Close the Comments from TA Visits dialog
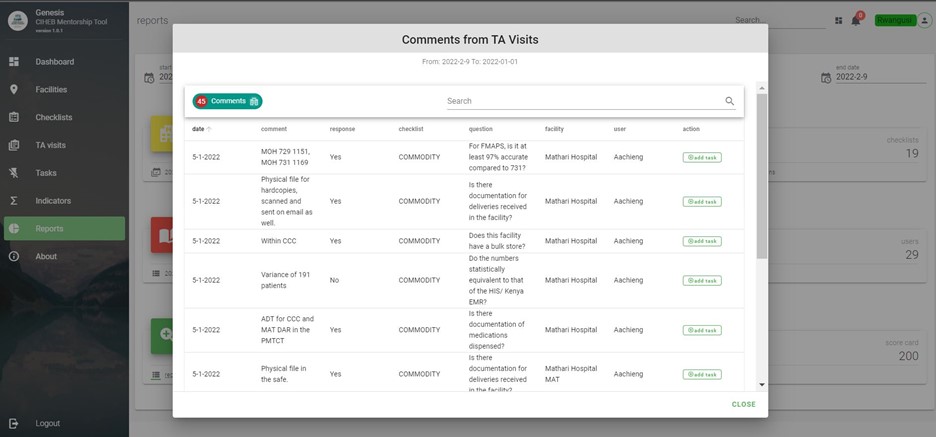 pyautogui.click(x=743, y=404)
